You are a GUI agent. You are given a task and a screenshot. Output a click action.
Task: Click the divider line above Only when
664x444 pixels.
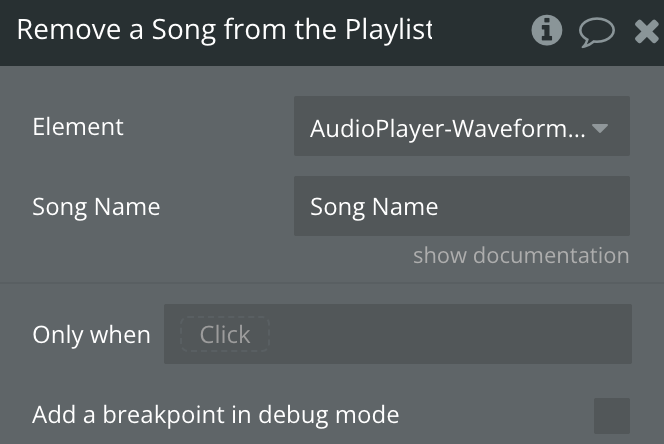[x=332, y=283]
